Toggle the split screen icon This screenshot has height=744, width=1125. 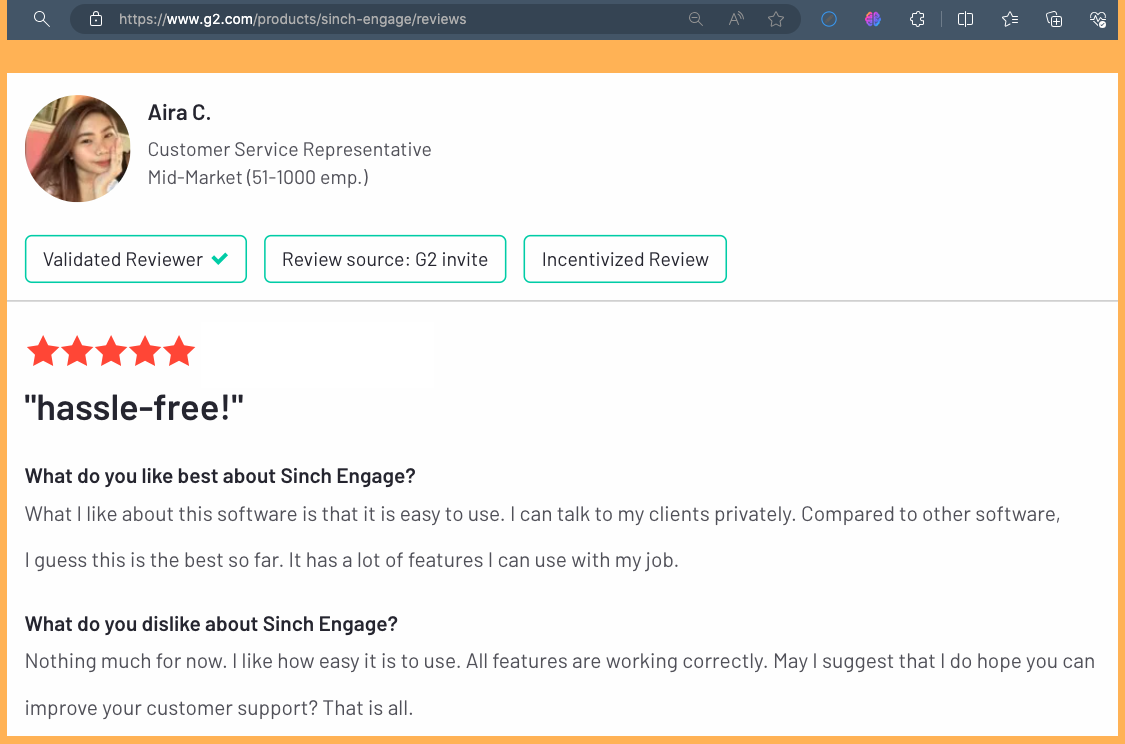(965, 19)
